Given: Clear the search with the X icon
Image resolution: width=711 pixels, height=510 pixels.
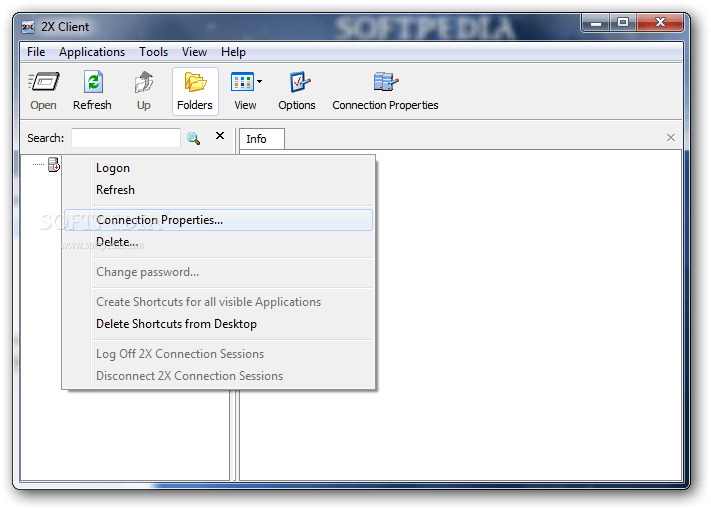Looking at the screenshot, I should (x=220, y=136).
